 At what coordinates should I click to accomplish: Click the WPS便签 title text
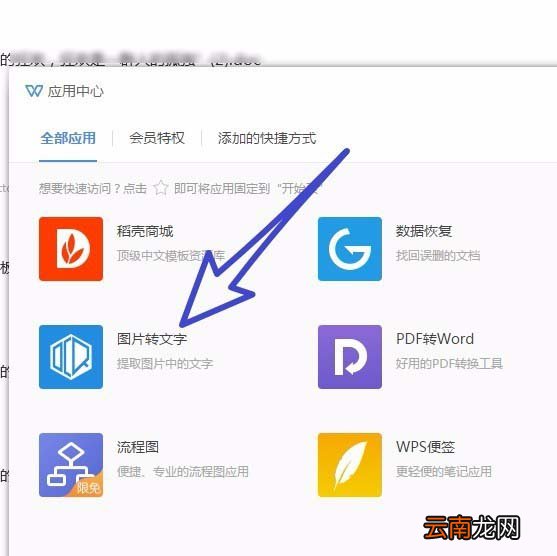(426, 447)
